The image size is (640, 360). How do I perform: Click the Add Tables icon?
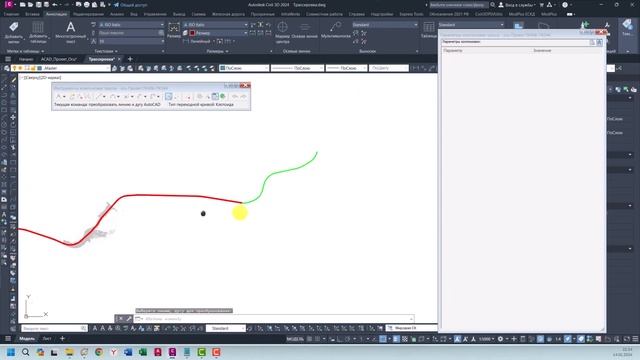point(38,27)
